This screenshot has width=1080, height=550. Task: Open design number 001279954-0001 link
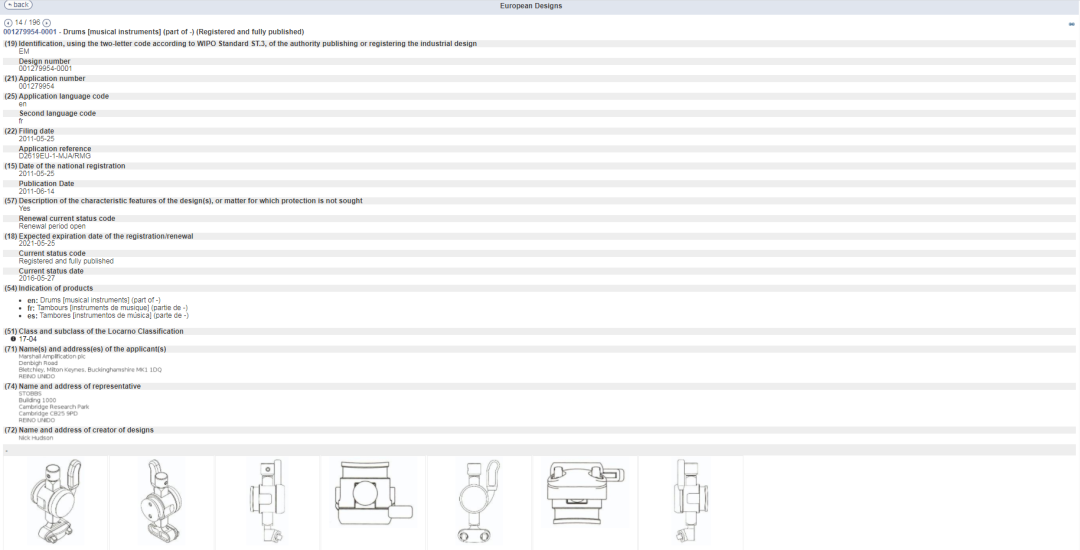pos(30,32)
